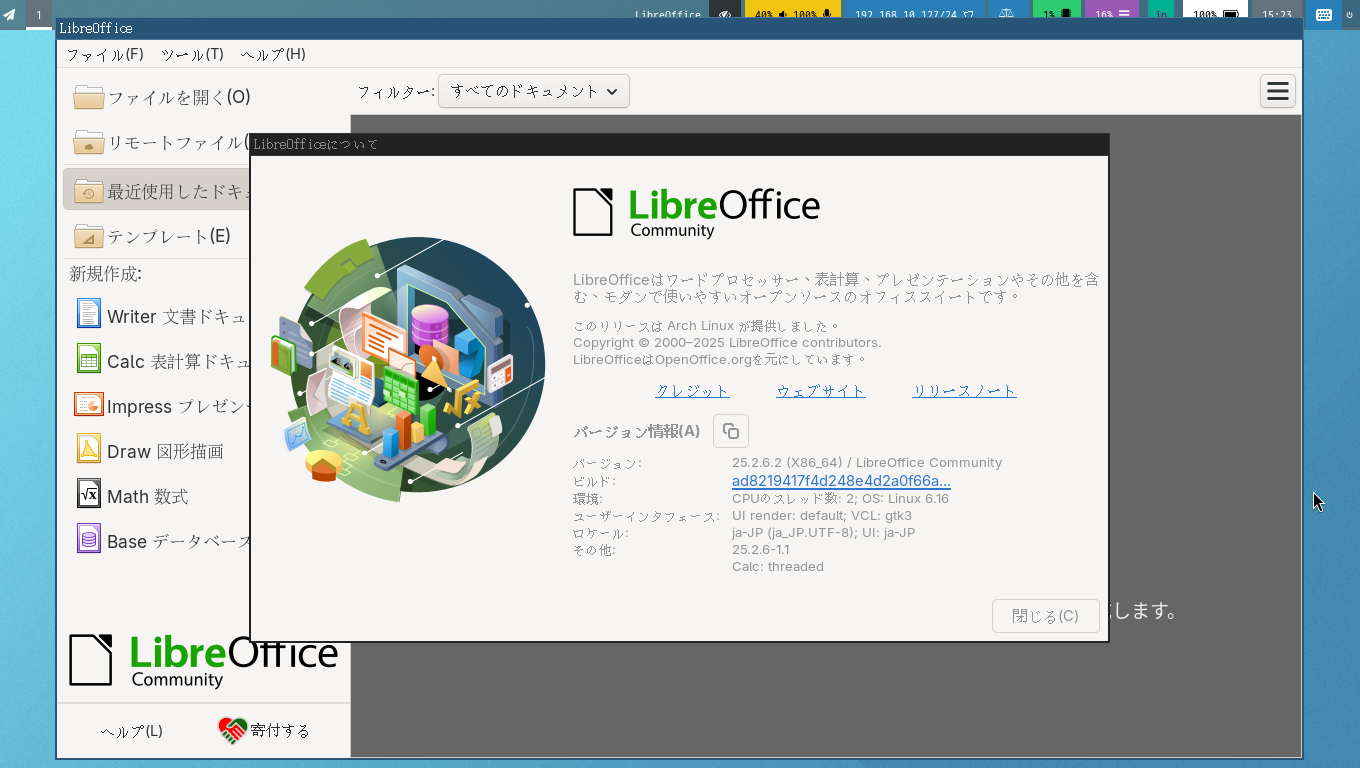Click the balance scale tray icon

click(x=1006, y=15)
